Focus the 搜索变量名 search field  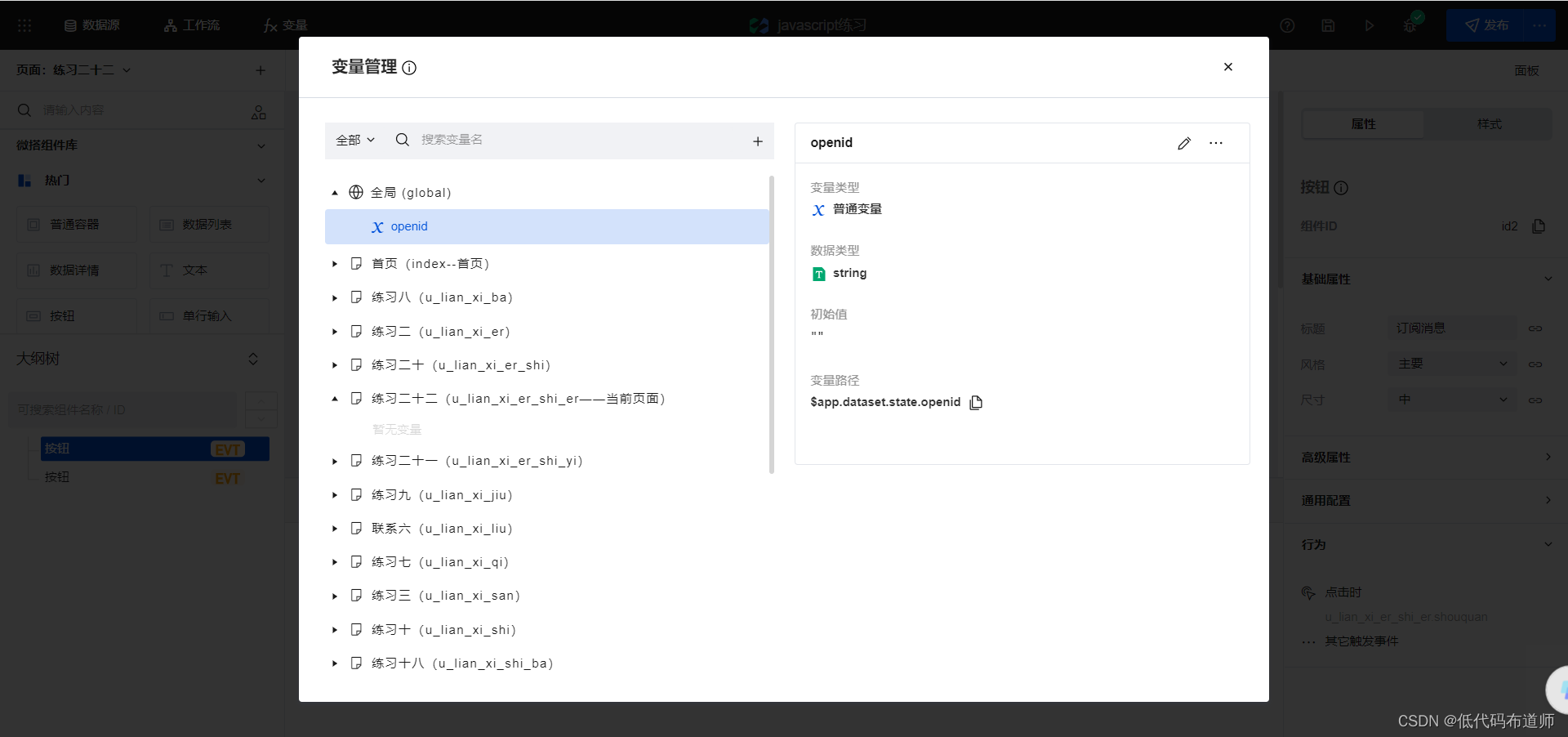(580, 140)
